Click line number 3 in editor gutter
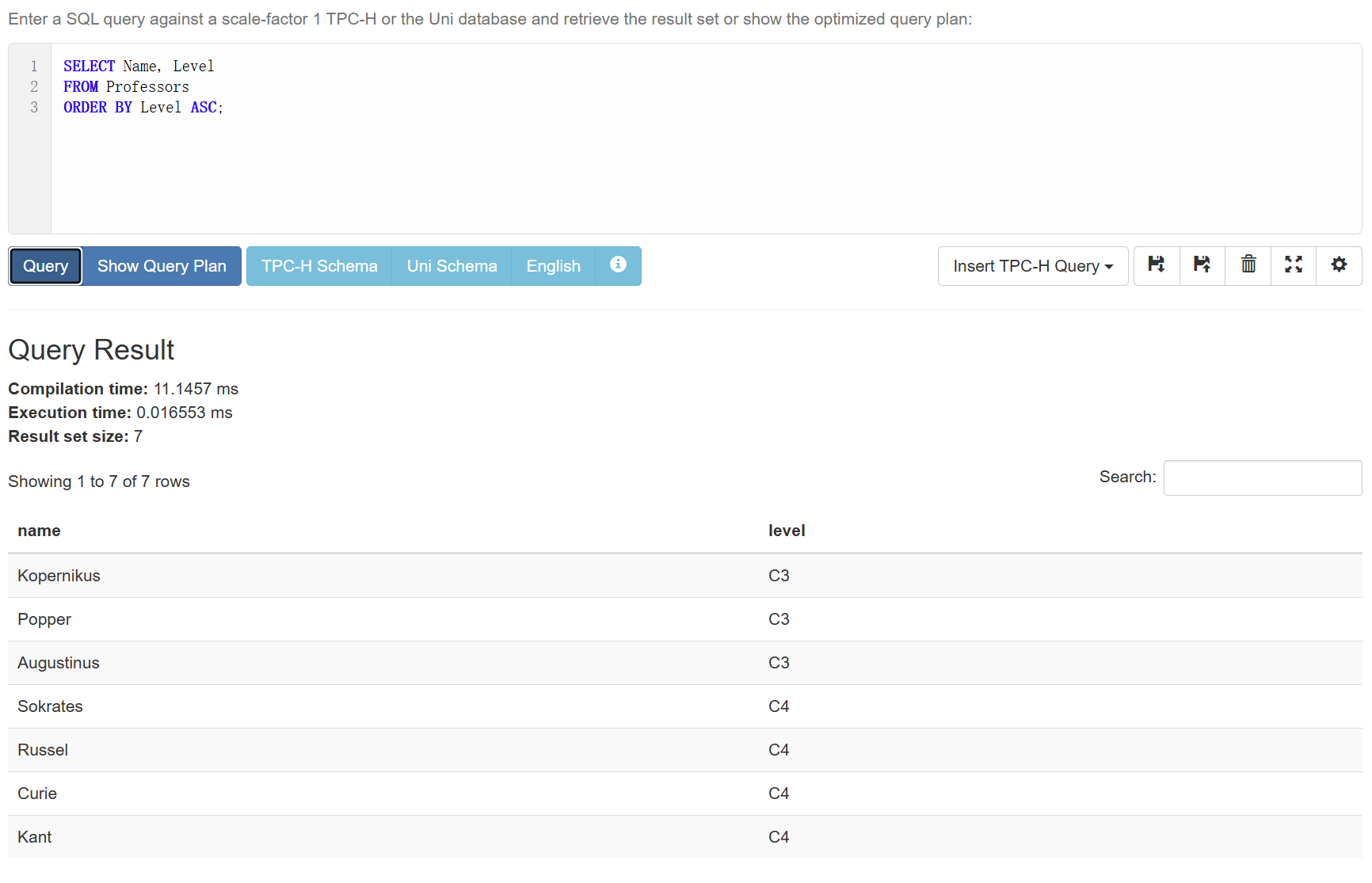The height and width of the screenshot is (883, 1372). [34, 108]
